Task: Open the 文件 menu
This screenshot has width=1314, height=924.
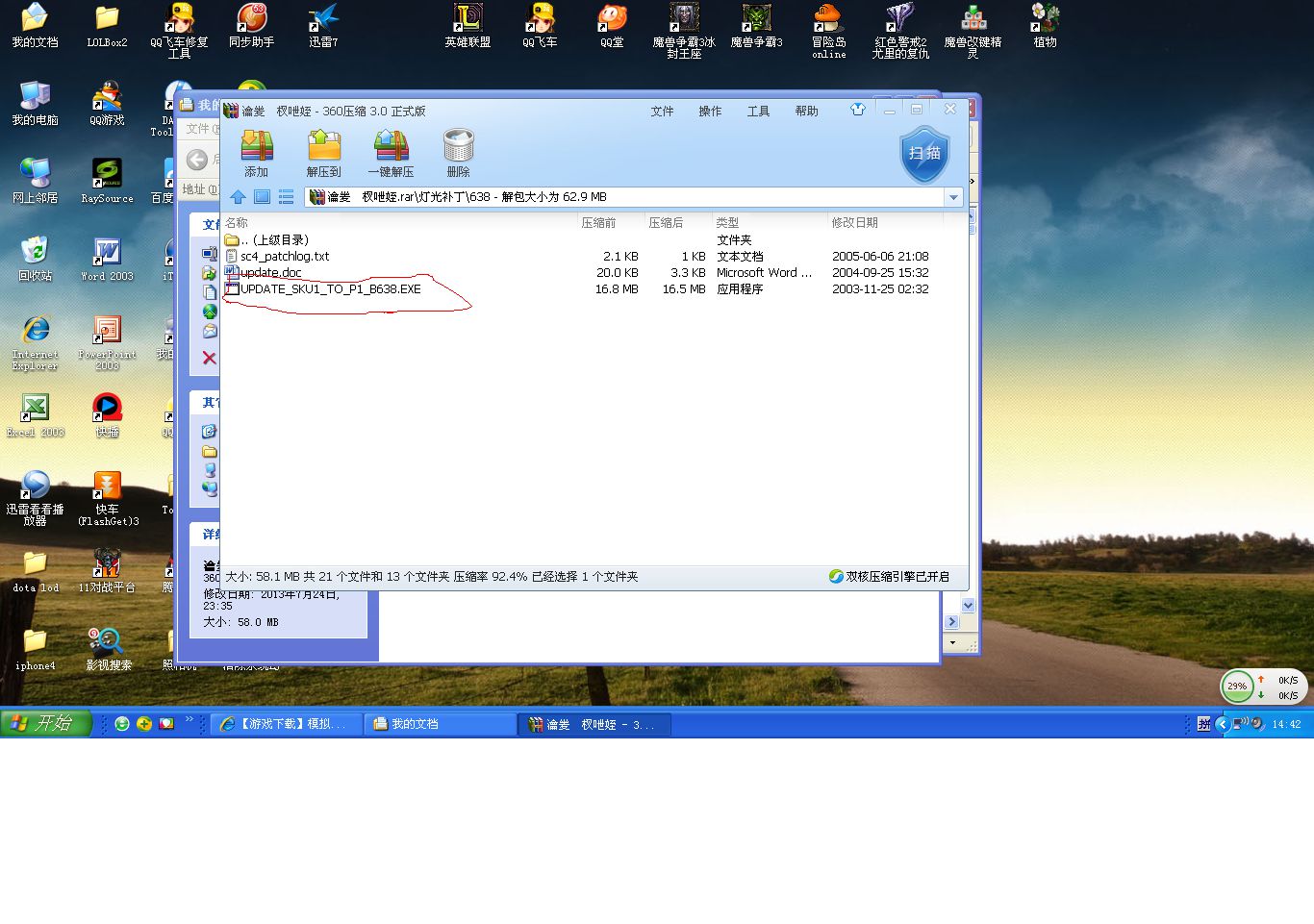Action: pos(662,112)
